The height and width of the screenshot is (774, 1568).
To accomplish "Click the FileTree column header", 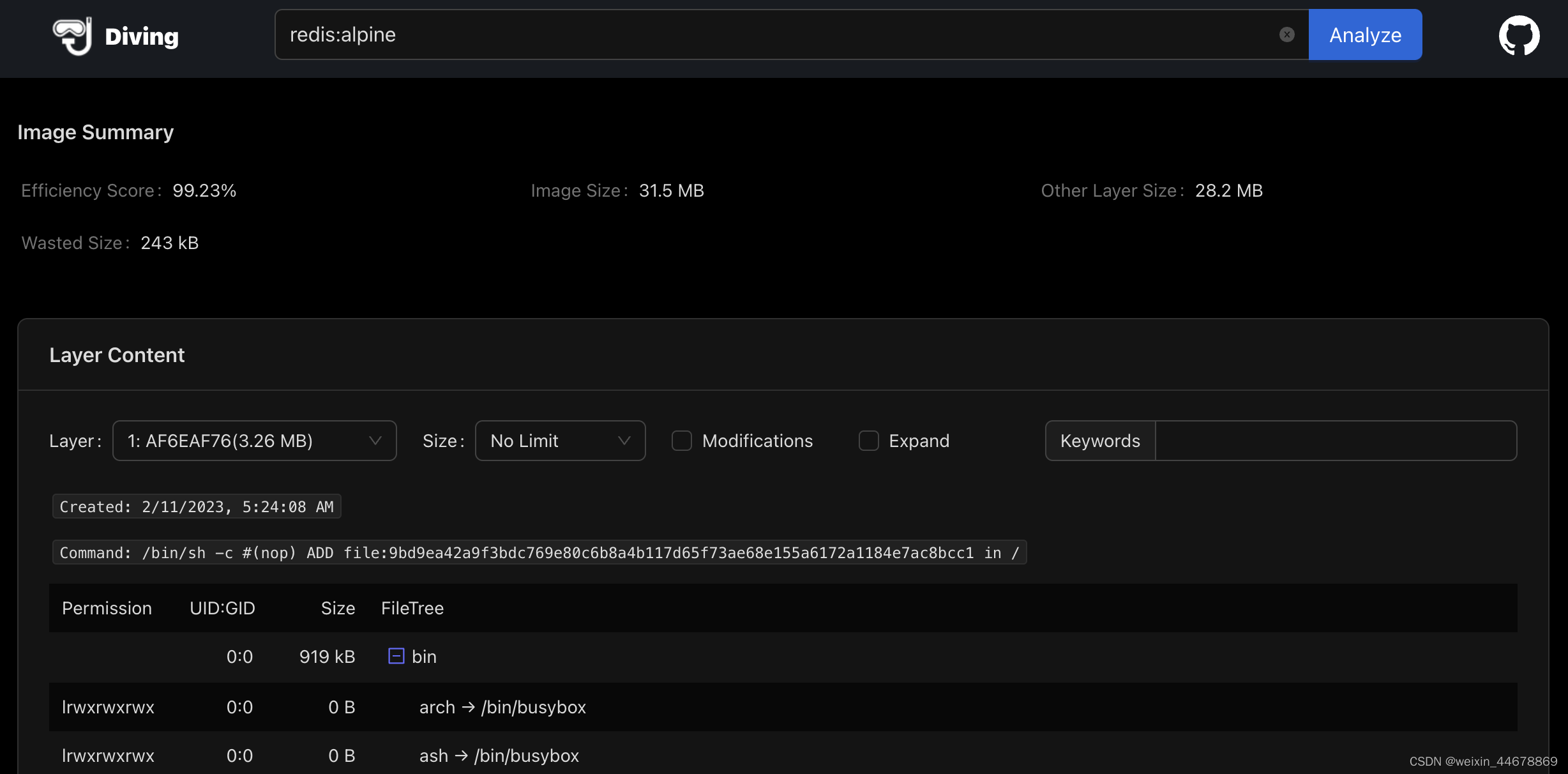I will [412, 607].
